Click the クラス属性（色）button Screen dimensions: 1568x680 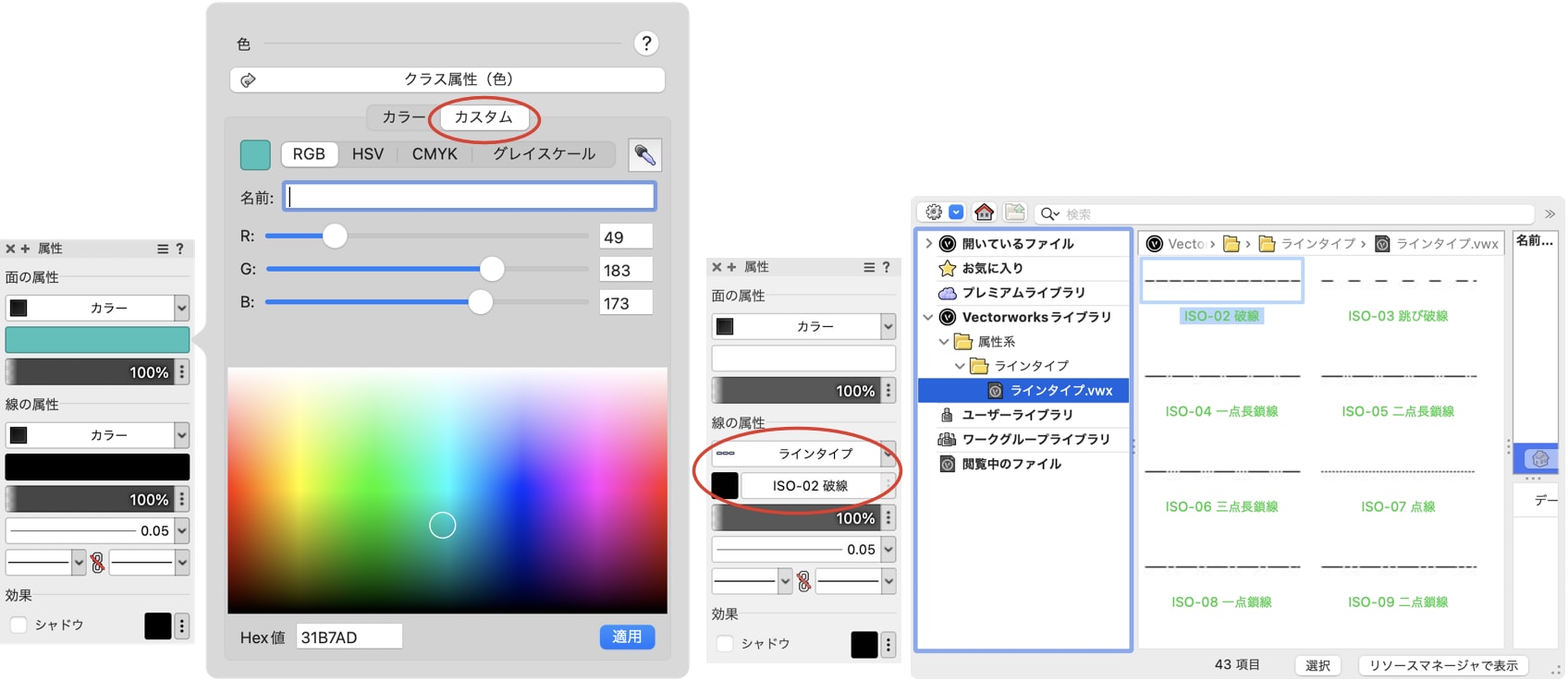447,79
